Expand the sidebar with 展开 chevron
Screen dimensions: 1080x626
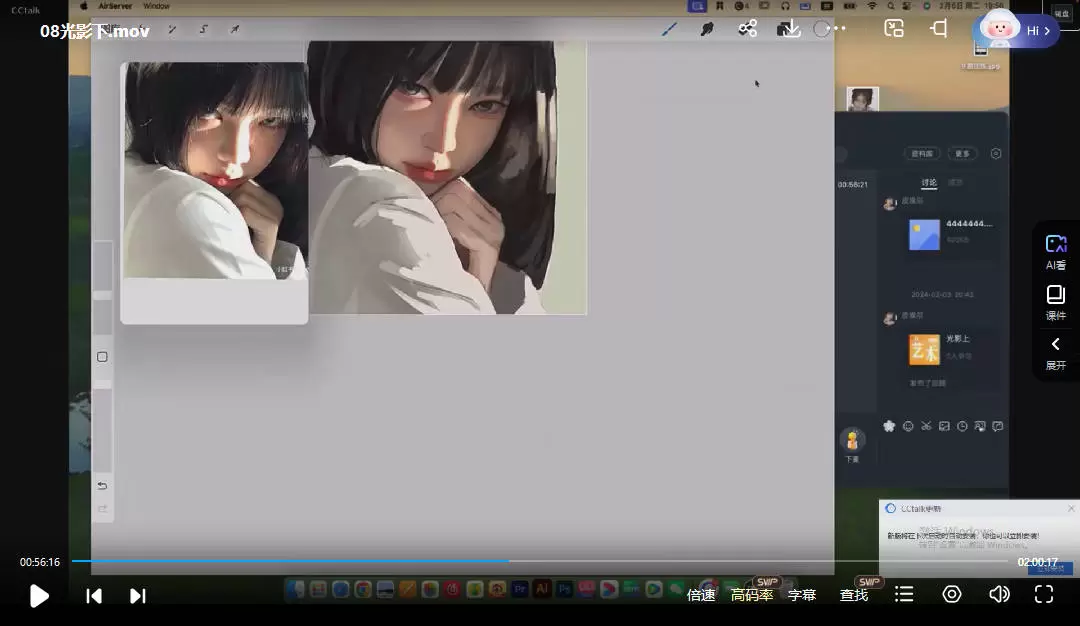point(1056,353)
